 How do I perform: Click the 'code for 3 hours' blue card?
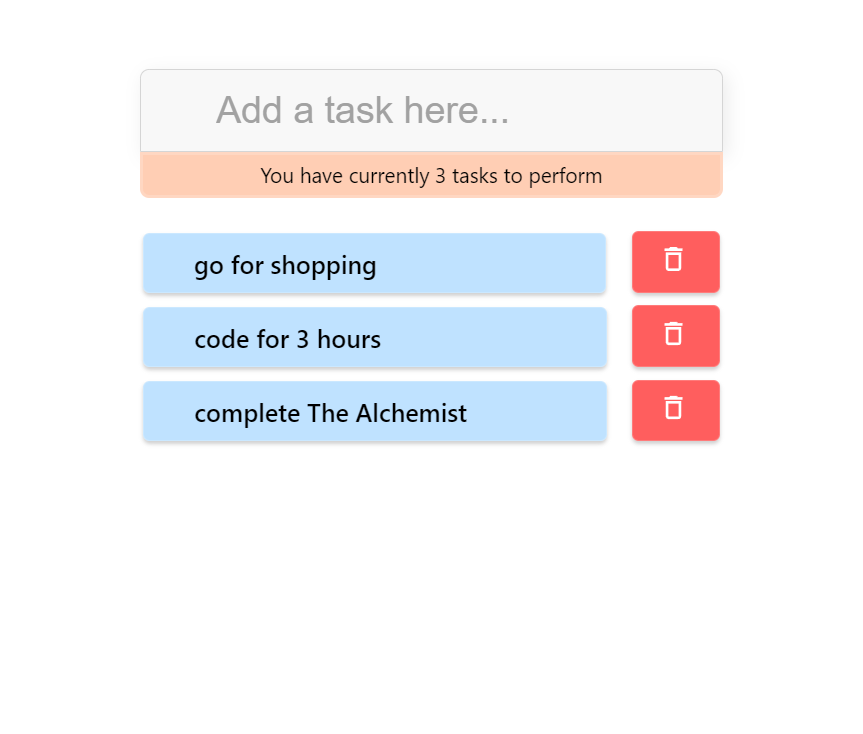375,337
